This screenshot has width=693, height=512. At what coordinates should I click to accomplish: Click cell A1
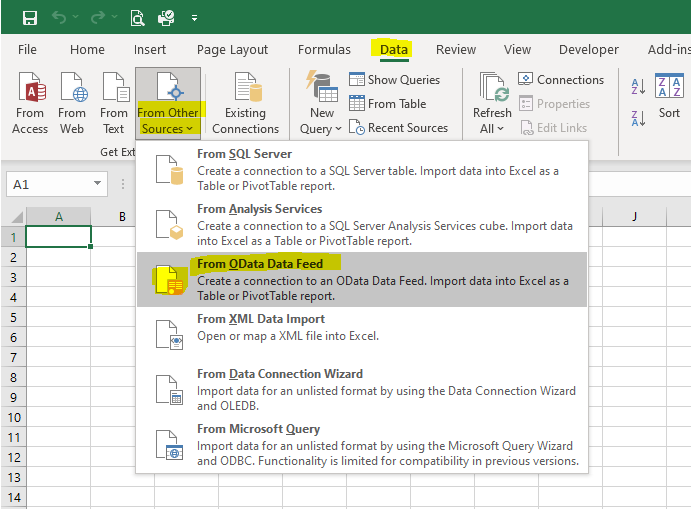(x=58, y=237)
